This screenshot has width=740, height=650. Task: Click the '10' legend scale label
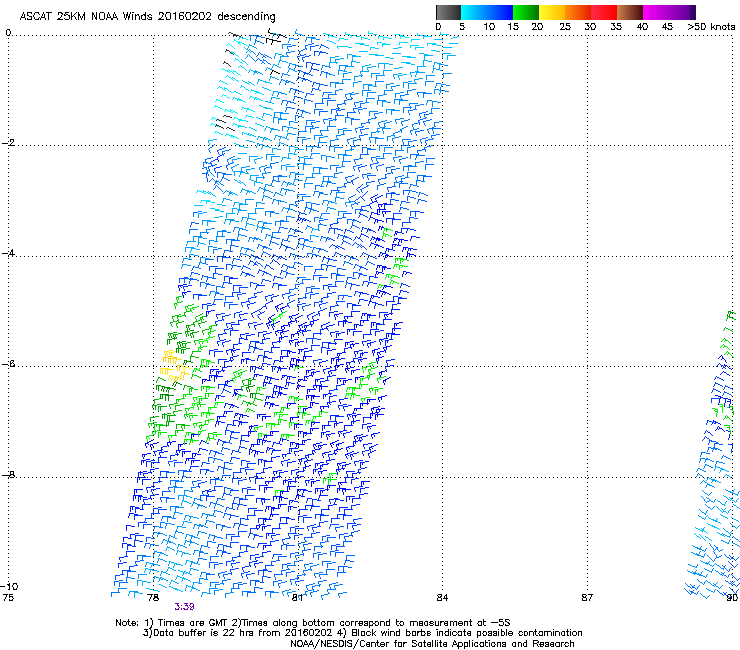[489, 27]
